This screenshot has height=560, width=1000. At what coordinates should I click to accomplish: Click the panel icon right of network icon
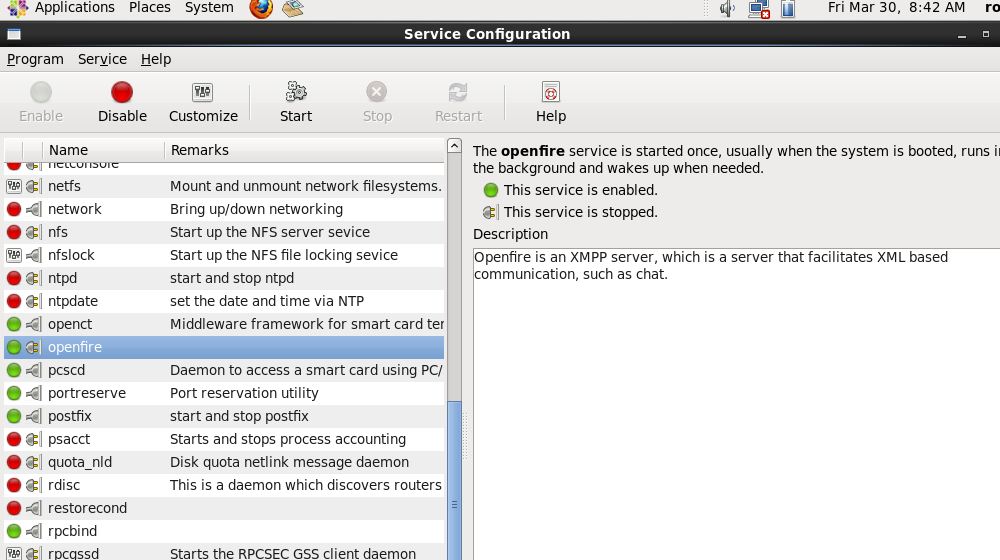tap(788, 8)
